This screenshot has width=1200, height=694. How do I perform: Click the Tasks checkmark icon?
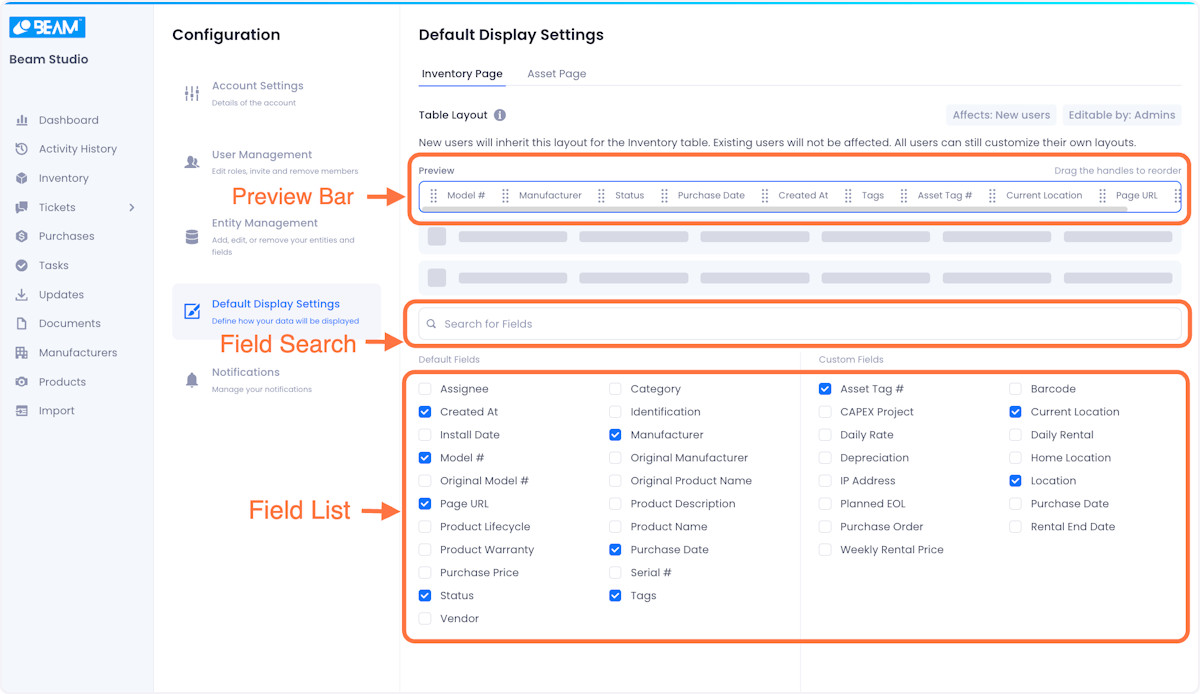[22, 265]
